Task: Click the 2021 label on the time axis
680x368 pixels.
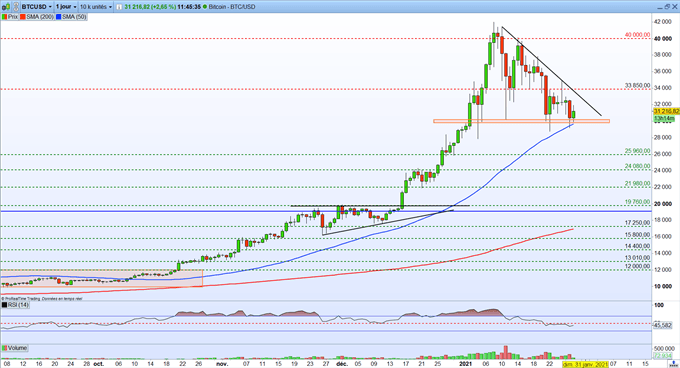Action: tap(465, 364)
